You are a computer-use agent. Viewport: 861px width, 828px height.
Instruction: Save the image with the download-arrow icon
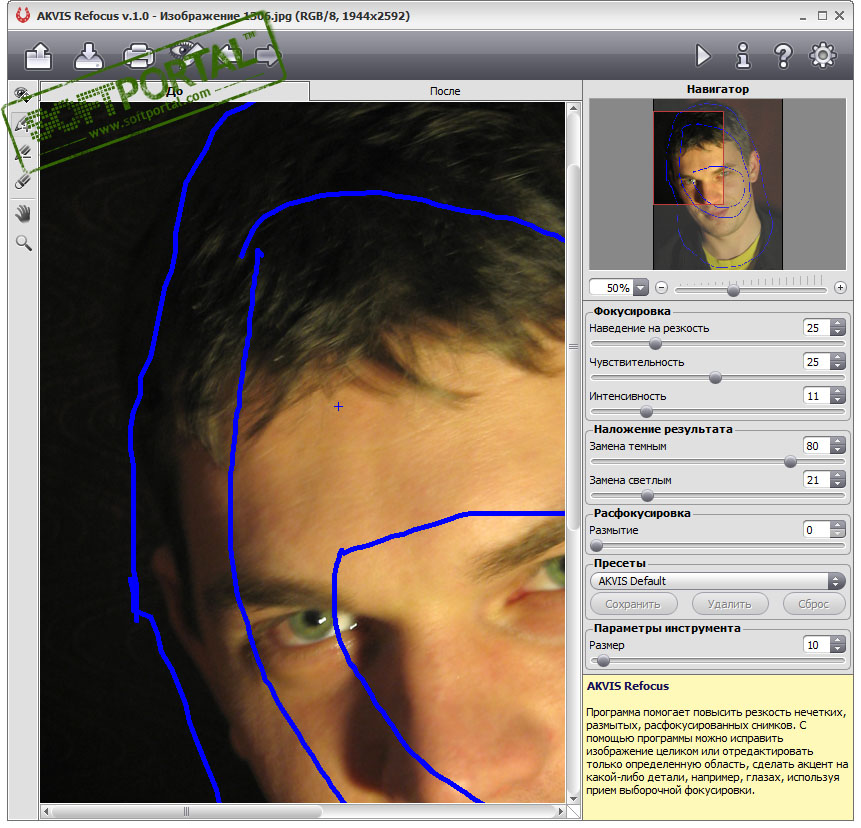tap(88, 55)
